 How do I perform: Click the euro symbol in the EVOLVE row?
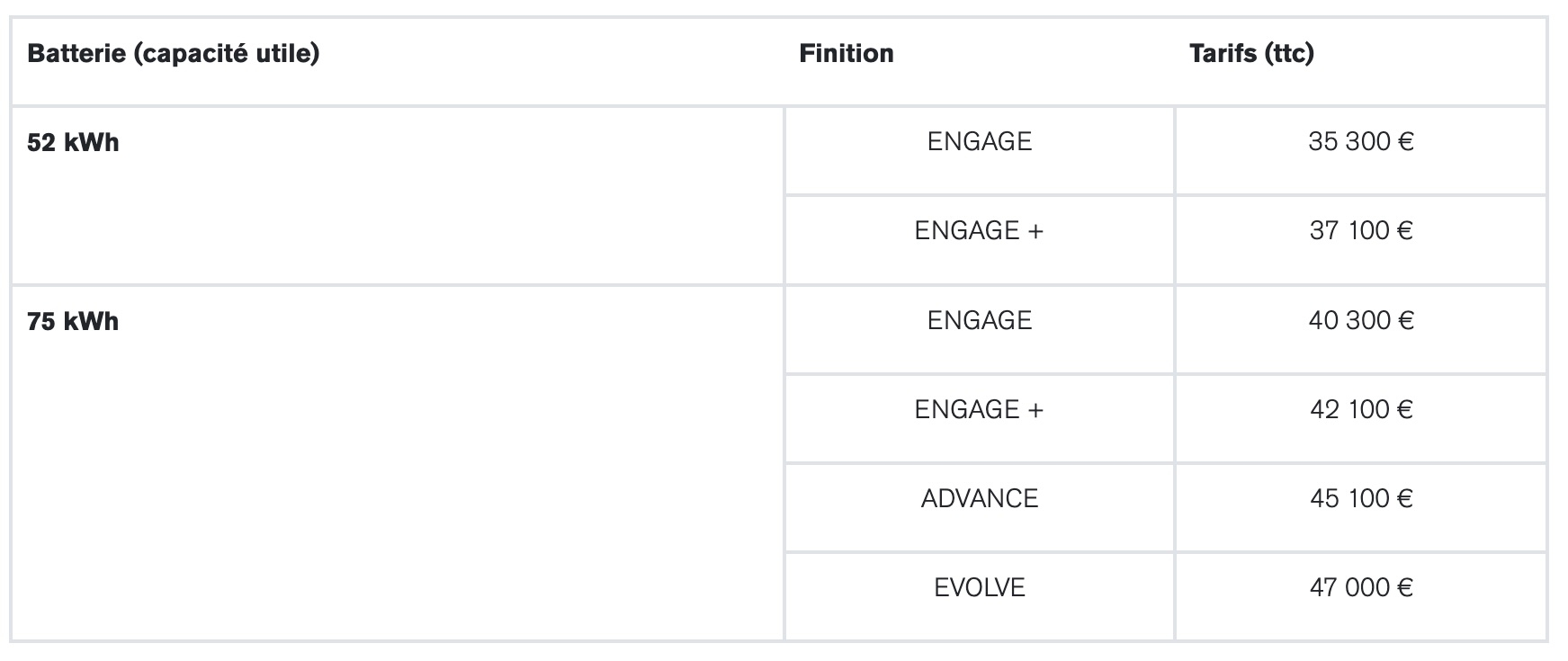click(x=1405, y=588)
